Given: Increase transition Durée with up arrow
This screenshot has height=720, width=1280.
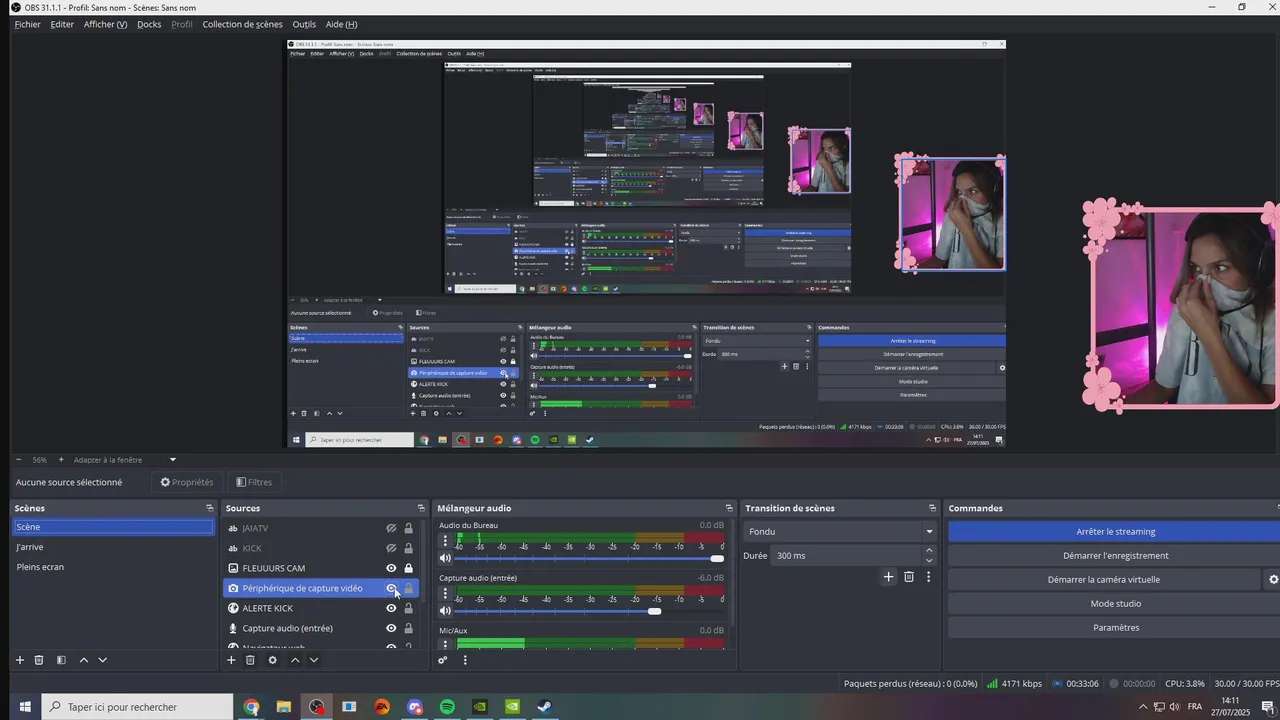Looking at the screenshot, I should click(x=929, y=550).
